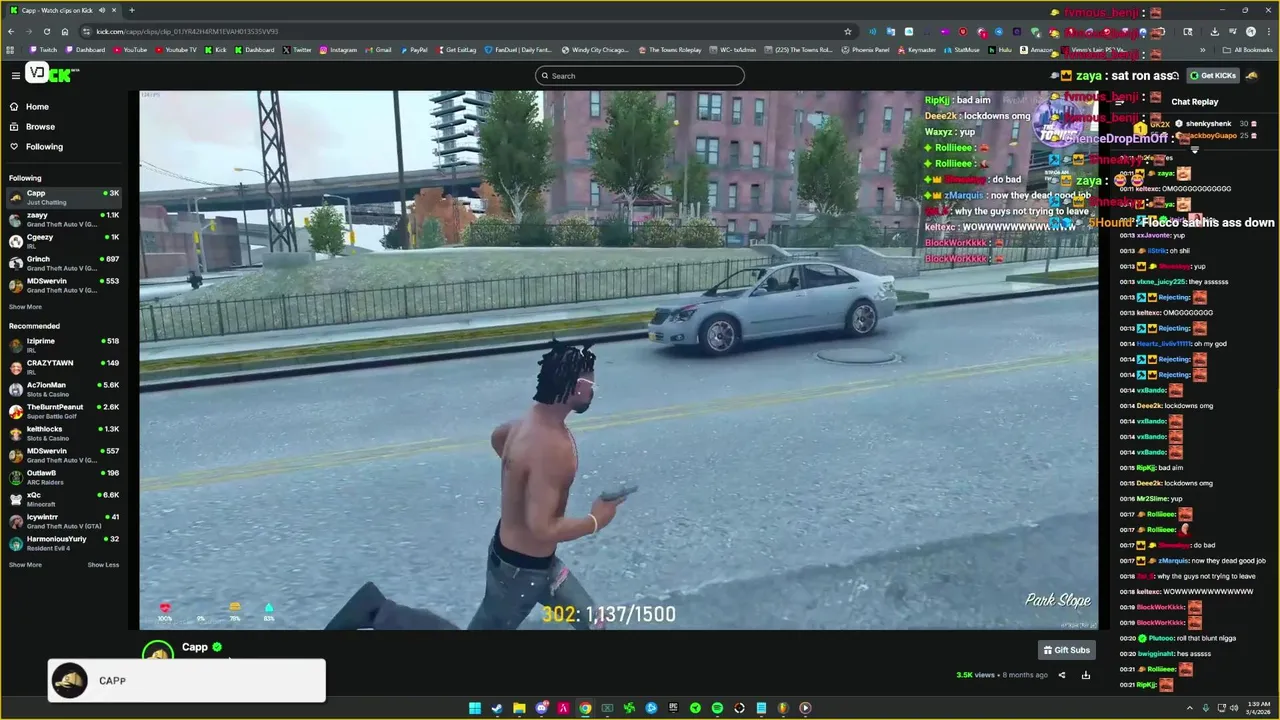
Task: Open icywintrr's channel
Action: tap(65, 521)
